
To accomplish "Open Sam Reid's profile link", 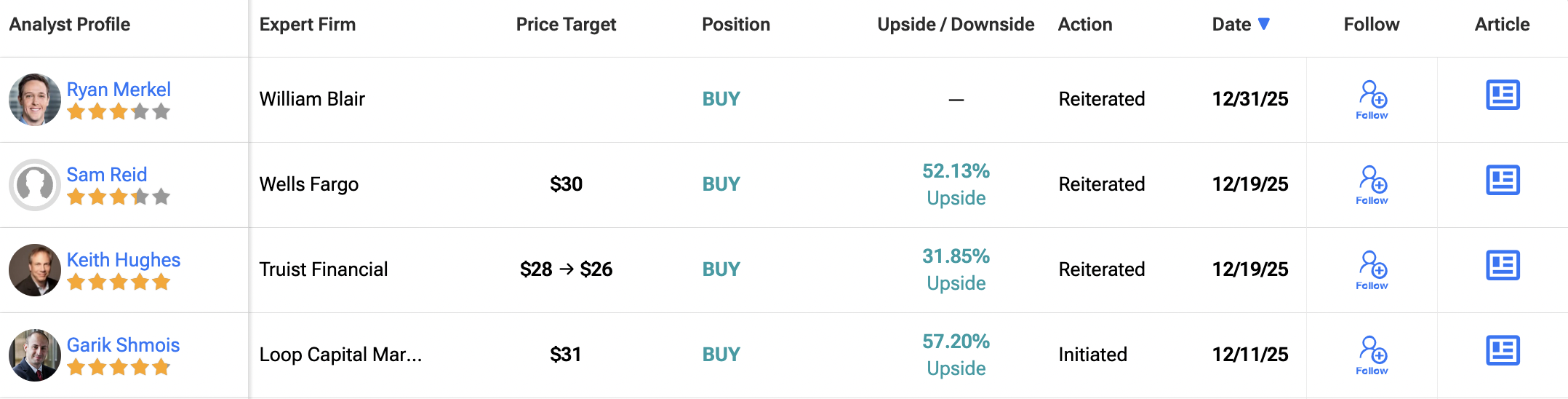I will [x=107, y=175].
